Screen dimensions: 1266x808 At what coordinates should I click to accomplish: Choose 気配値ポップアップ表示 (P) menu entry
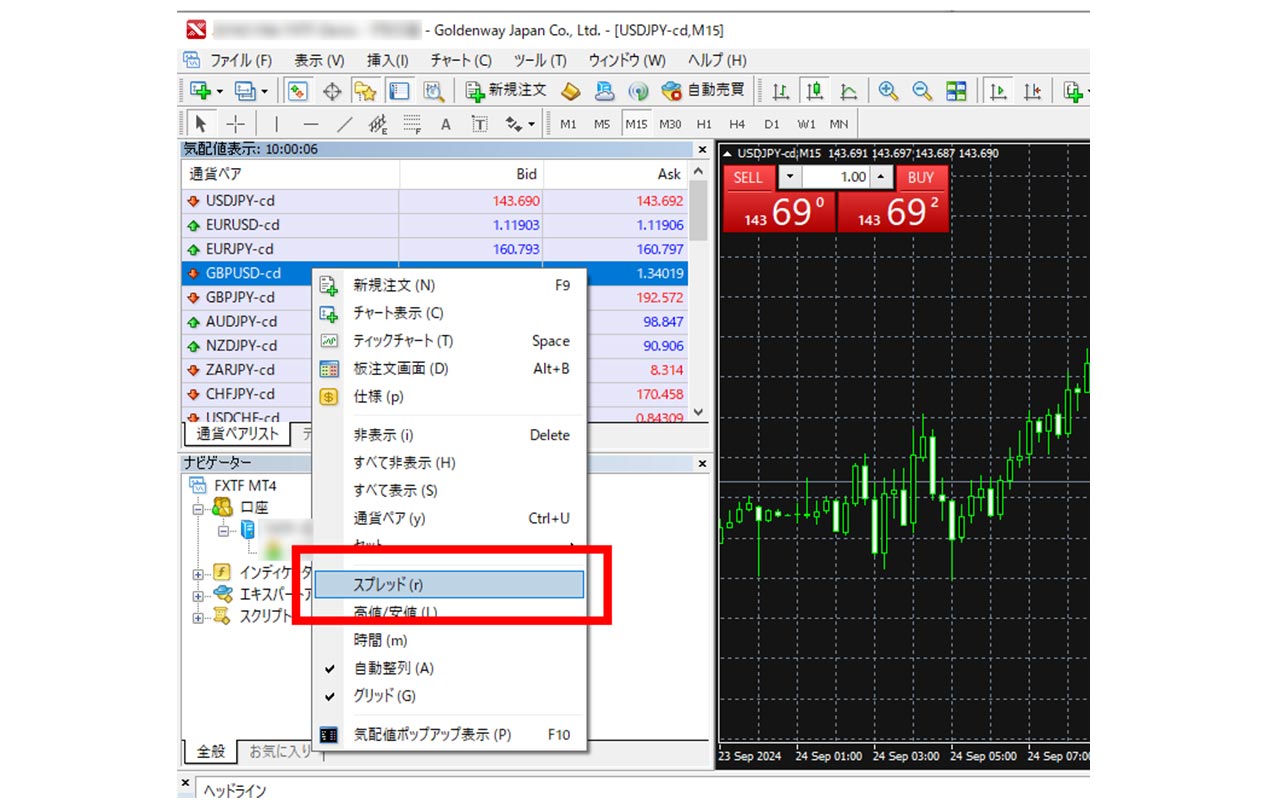pos(449,734)
